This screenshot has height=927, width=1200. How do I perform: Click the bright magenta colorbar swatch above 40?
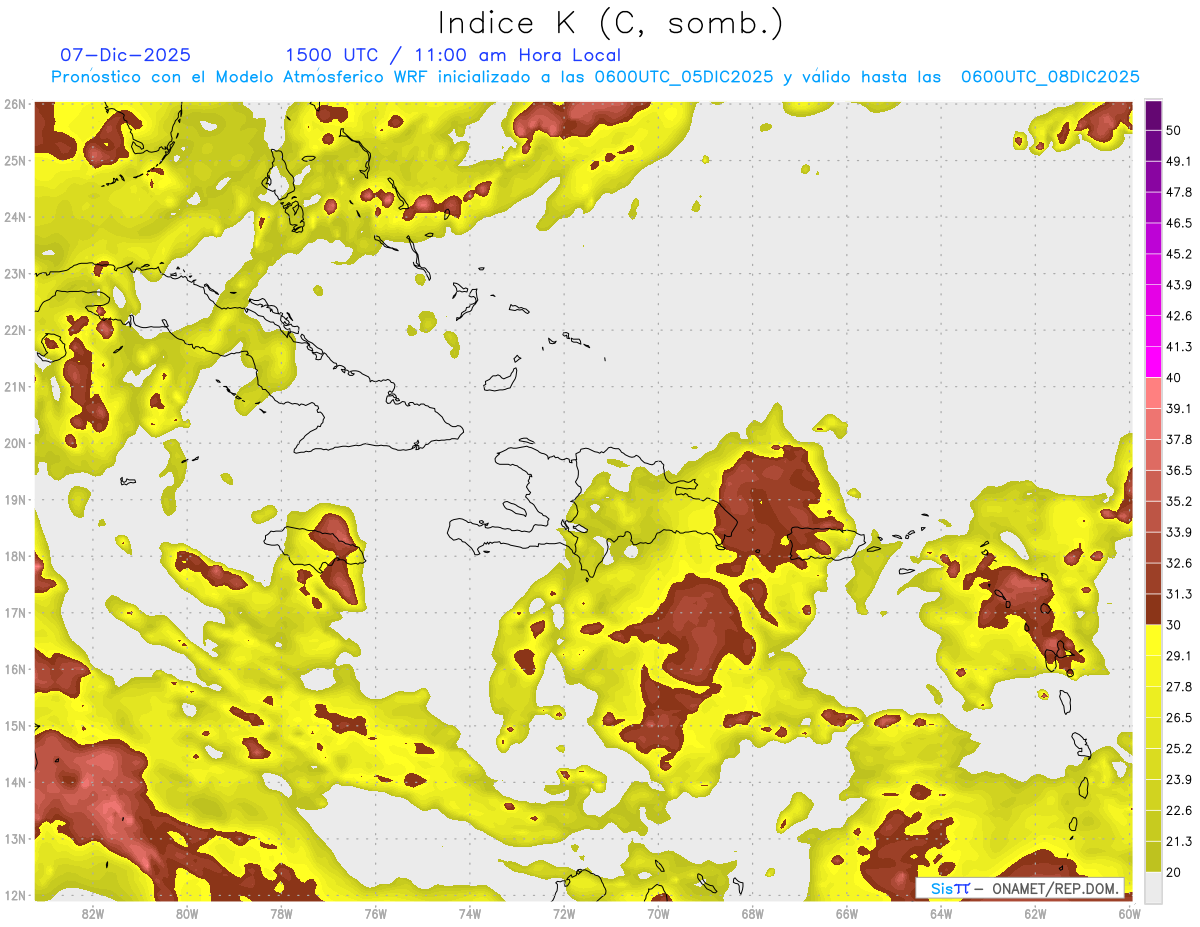(x=1153, y=362)
